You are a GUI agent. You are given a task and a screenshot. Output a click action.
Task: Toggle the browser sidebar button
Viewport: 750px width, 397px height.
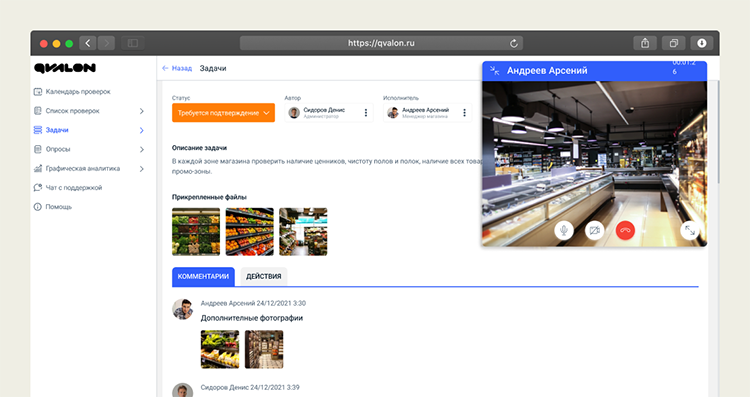133,43
